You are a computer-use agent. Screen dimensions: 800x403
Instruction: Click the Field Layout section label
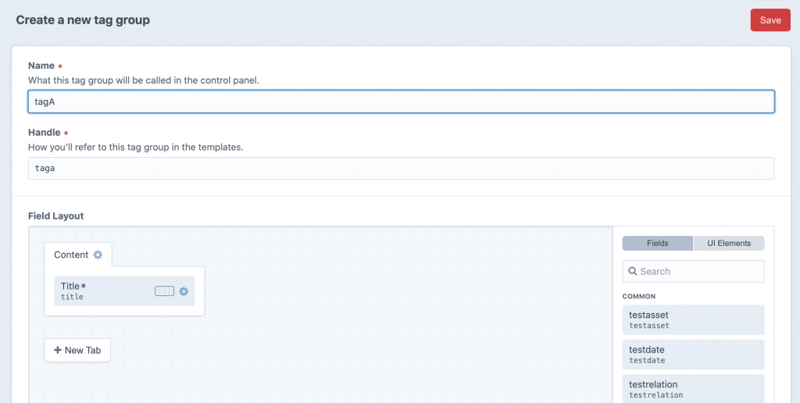click(x=56, y=215)
